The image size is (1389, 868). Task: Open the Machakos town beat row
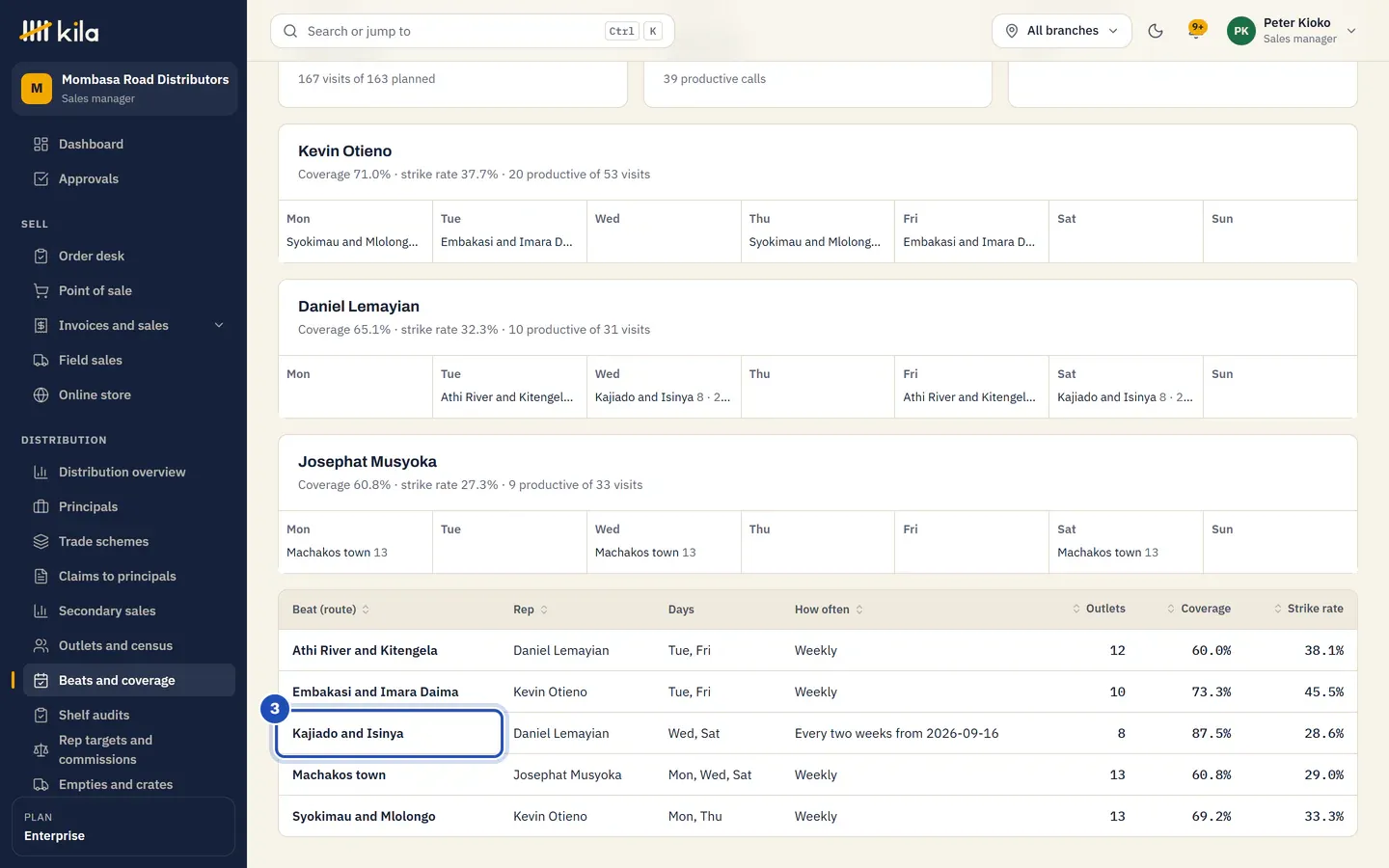click(817, 774)
